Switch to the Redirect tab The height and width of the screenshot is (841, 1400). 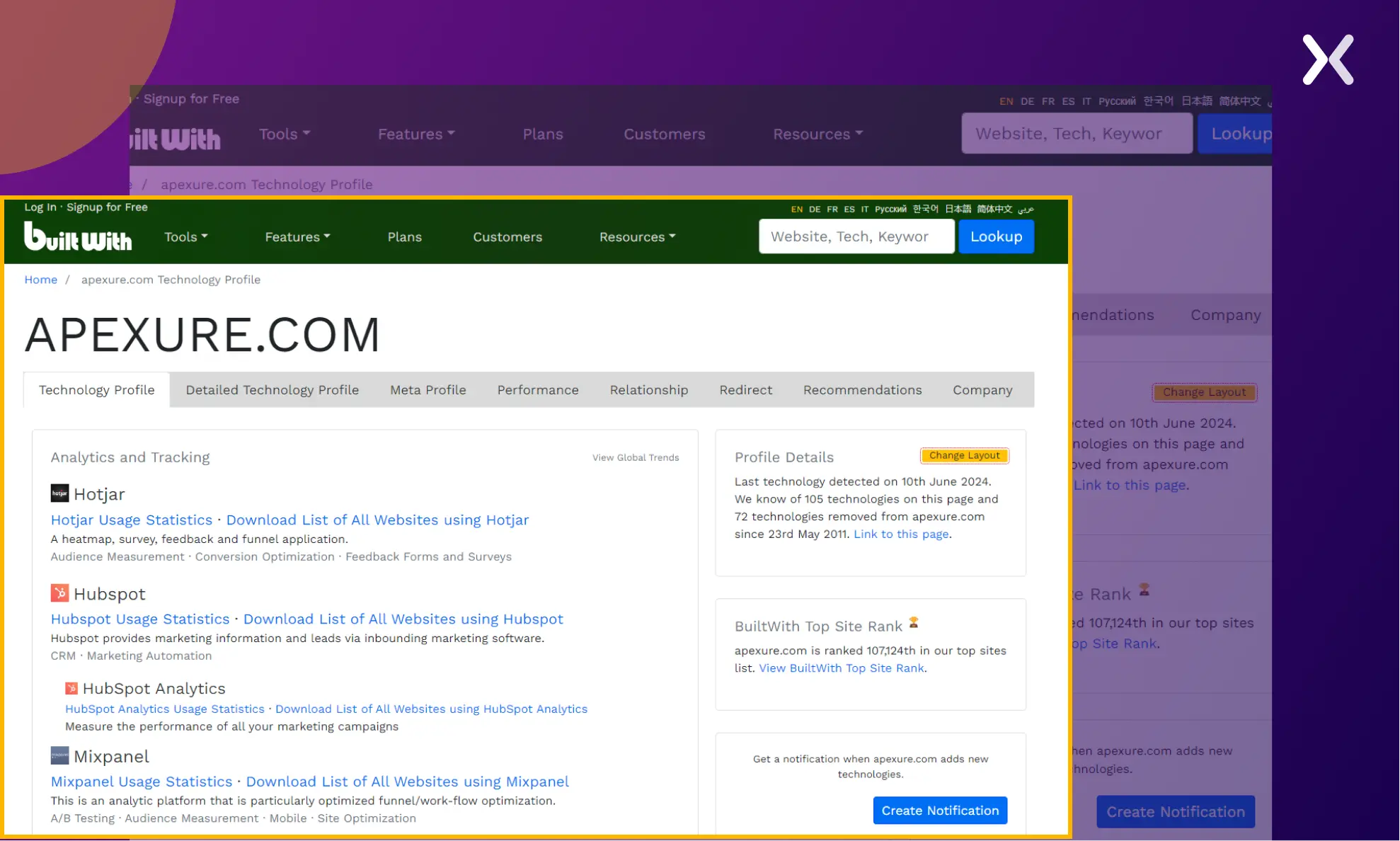pyautogui.click(x=746, y=390)
